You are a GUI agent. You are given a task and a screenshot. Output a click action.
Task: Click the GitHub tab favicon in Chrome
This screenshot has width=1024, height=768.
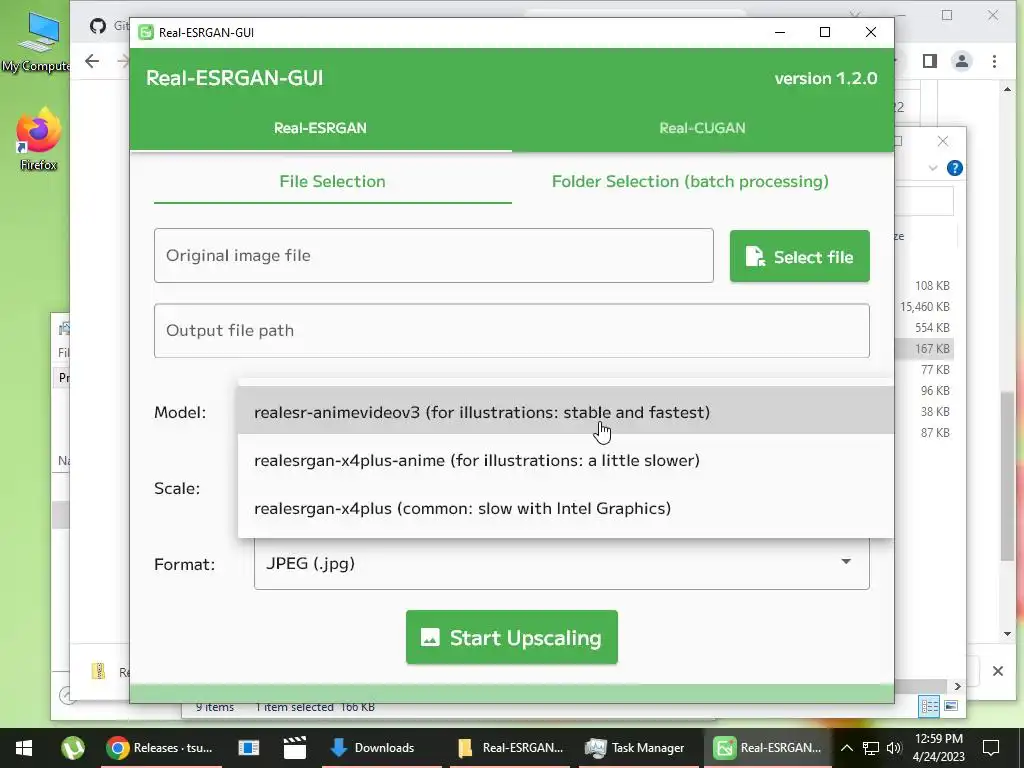point(98,26)
